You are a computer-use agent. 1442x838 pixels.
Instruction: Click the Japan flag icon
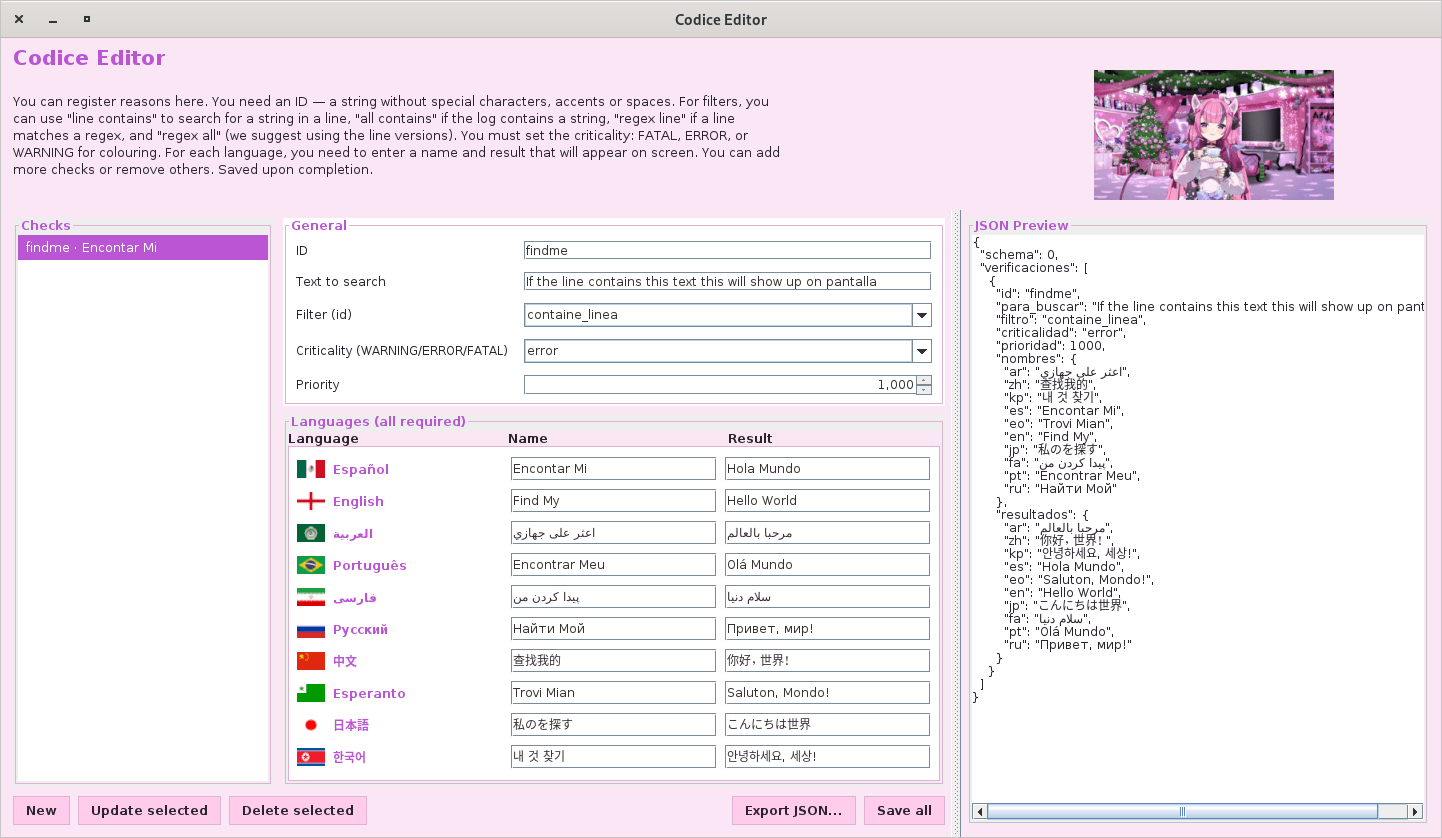click(311, 725)
